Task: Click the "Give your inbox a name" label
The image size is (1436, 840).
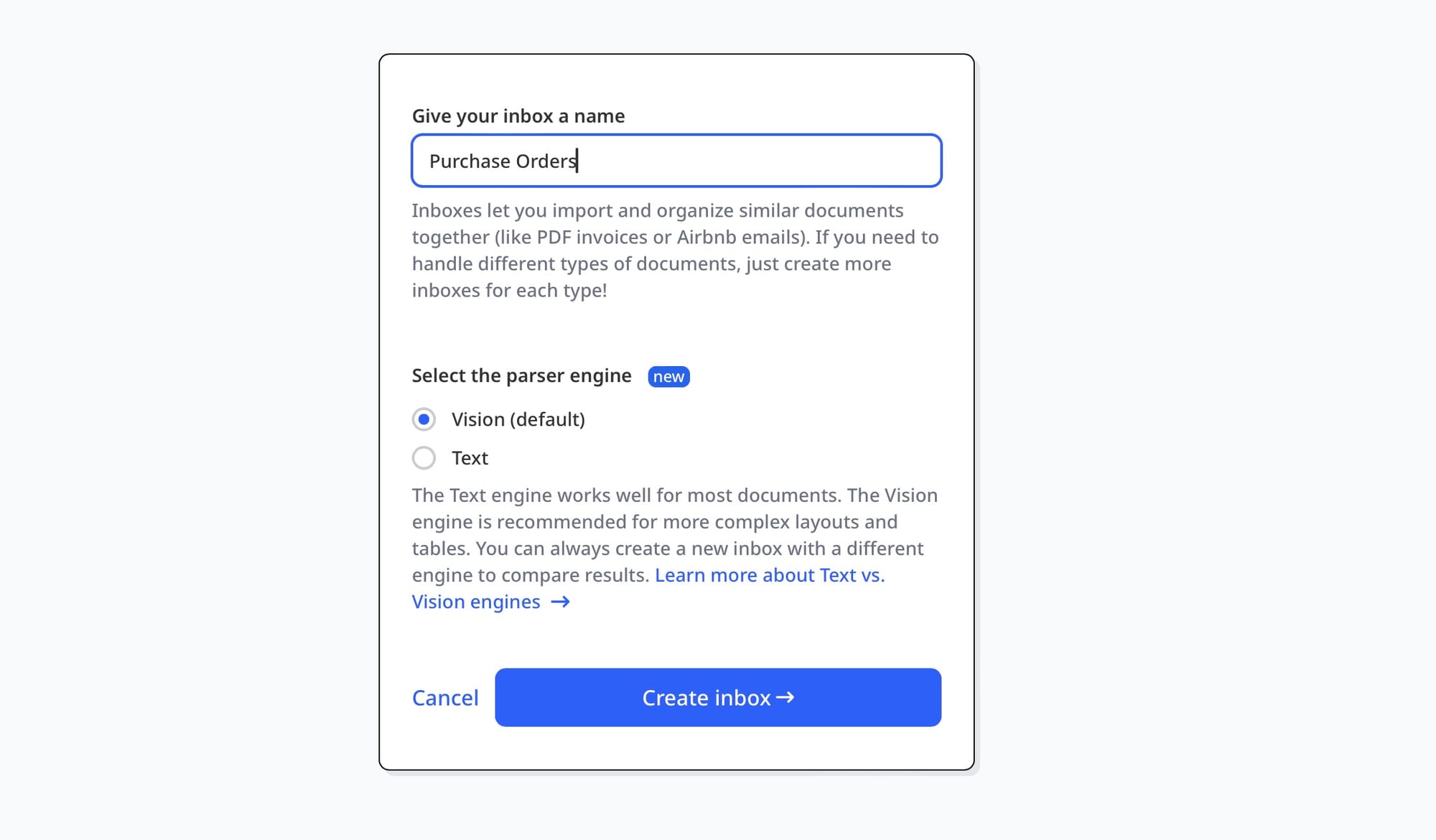Action: click(x=518, y=116)
